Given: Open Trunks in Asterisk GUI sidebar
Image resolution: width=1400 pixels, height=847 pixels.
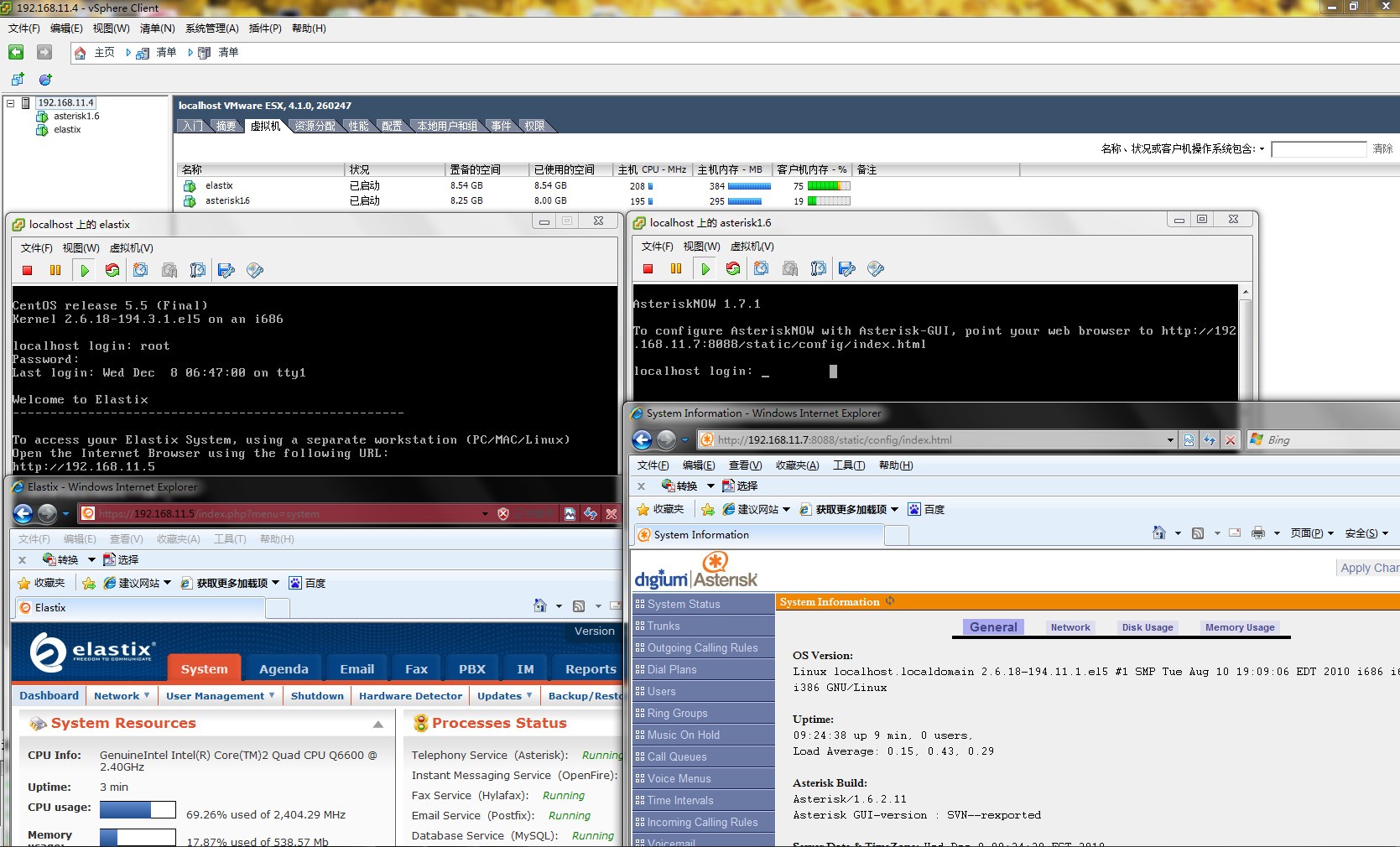Looking at the screenshot, I should click(x=704, y=626).
